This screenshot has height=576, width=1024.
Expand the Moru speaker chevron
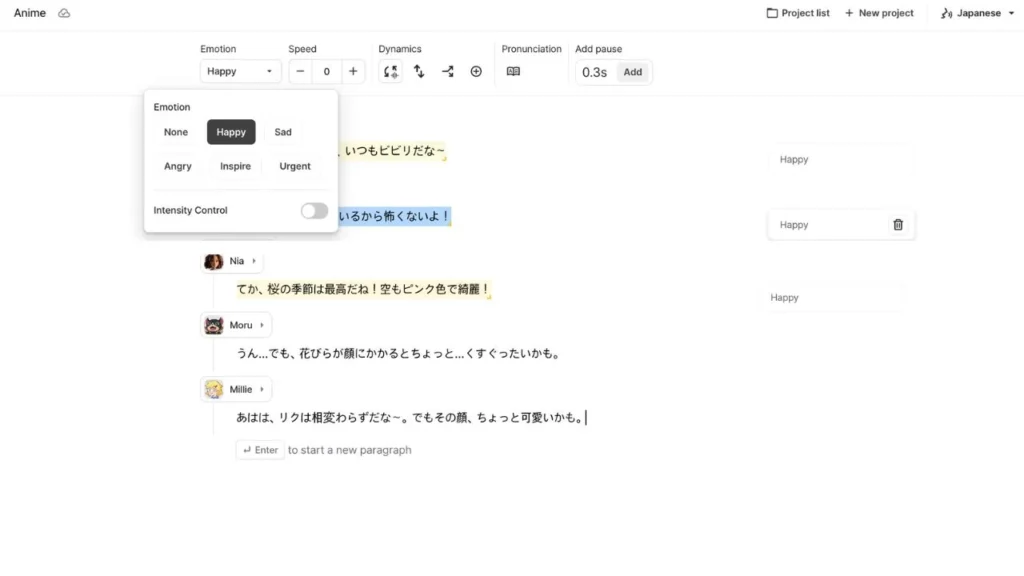click(x=262, y=325)
